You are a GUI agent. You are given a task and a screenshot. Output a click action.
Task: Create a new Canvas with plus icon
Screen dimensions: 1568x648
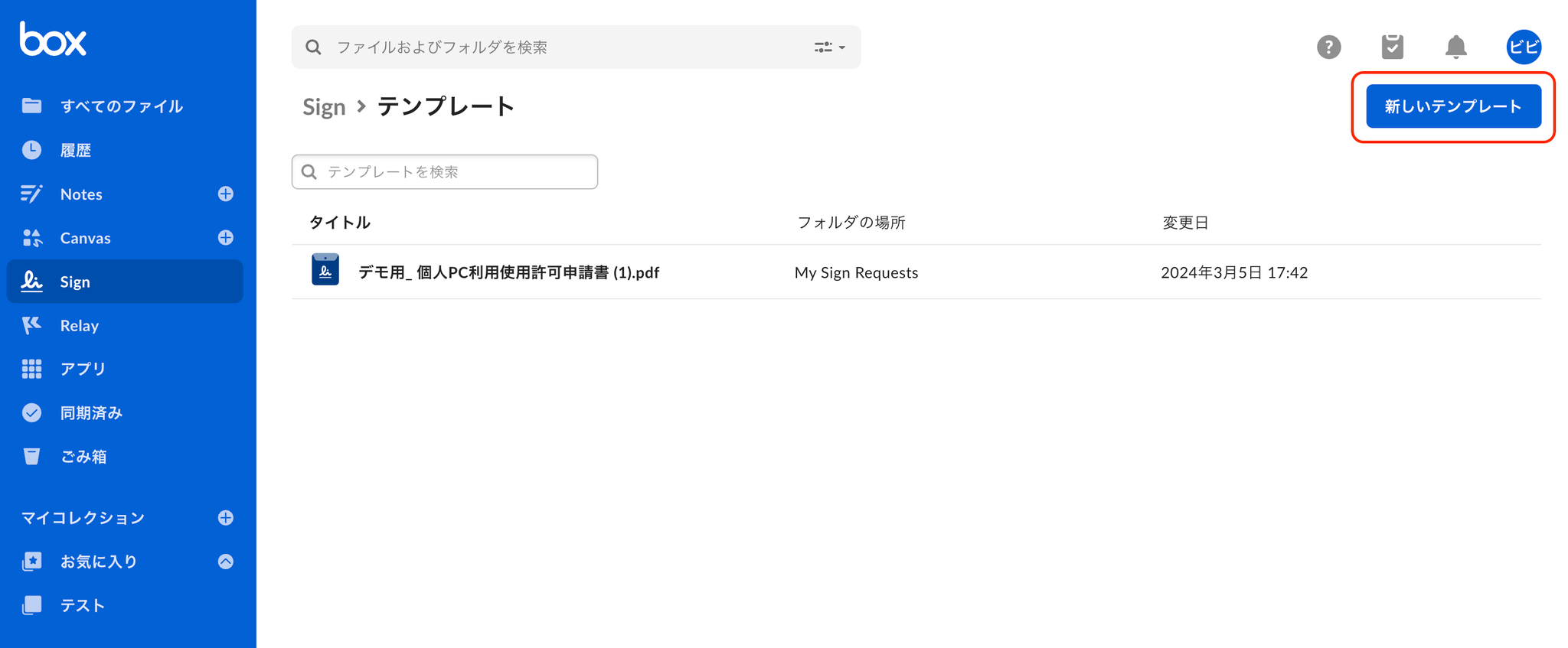[225, 238]
